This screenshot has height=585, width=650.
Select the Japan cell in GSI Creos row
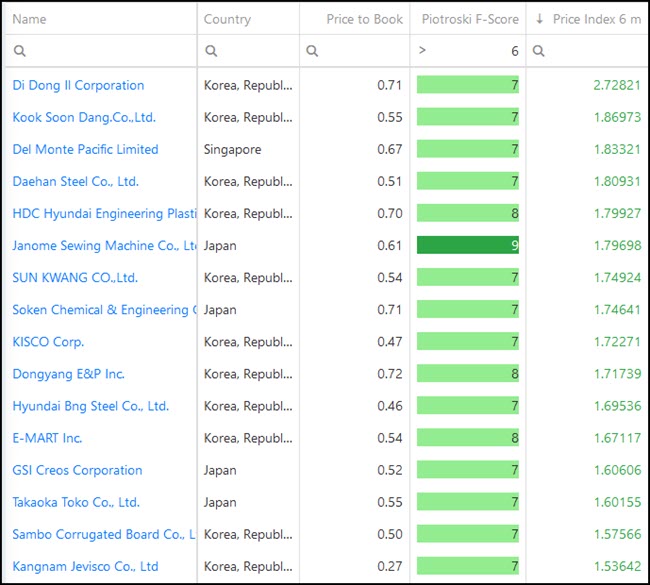220,471
